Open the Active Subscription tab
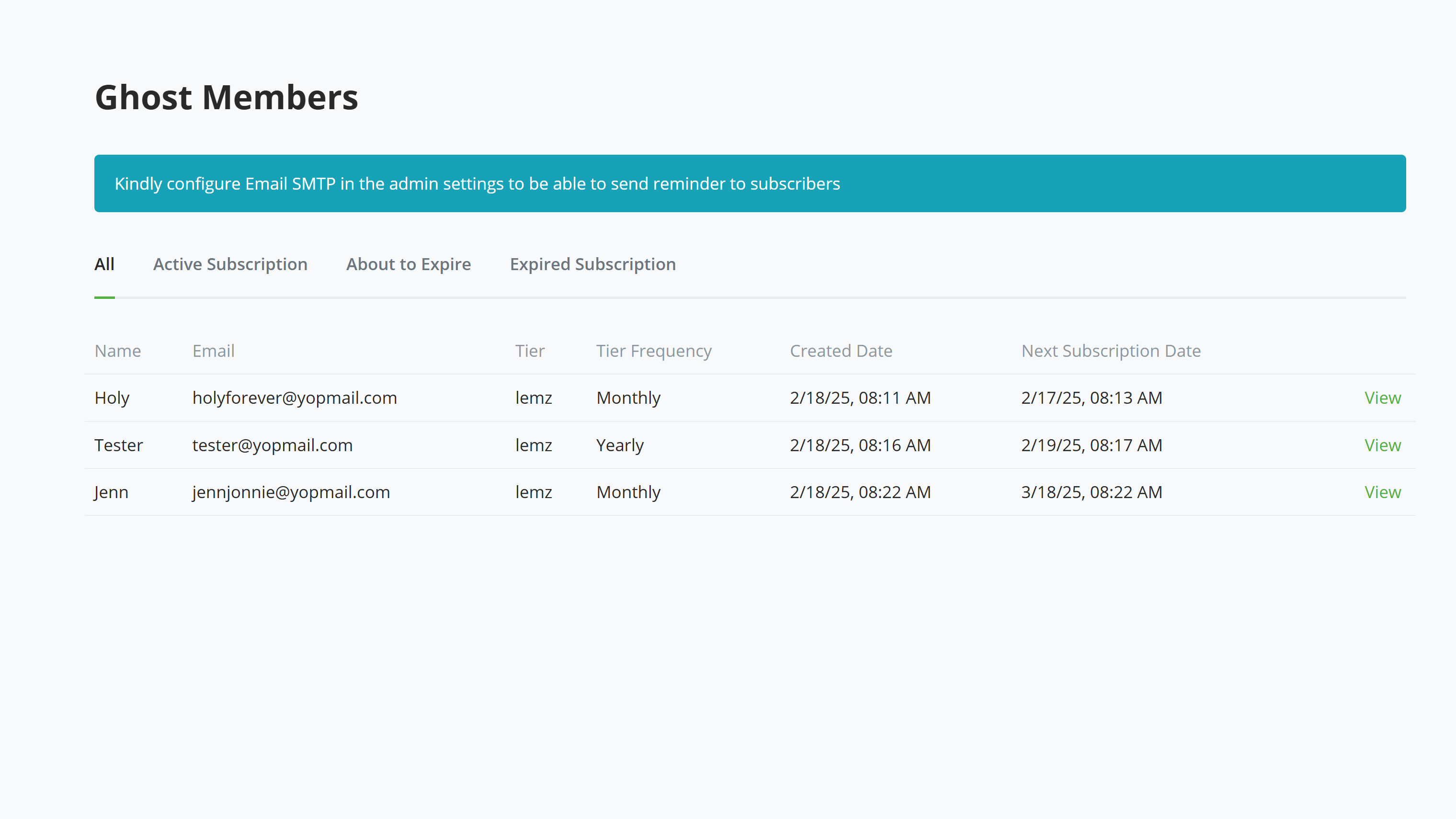The width and height of the screenshot is (1456, 819). pyautogui.click(x=230, y=263)
